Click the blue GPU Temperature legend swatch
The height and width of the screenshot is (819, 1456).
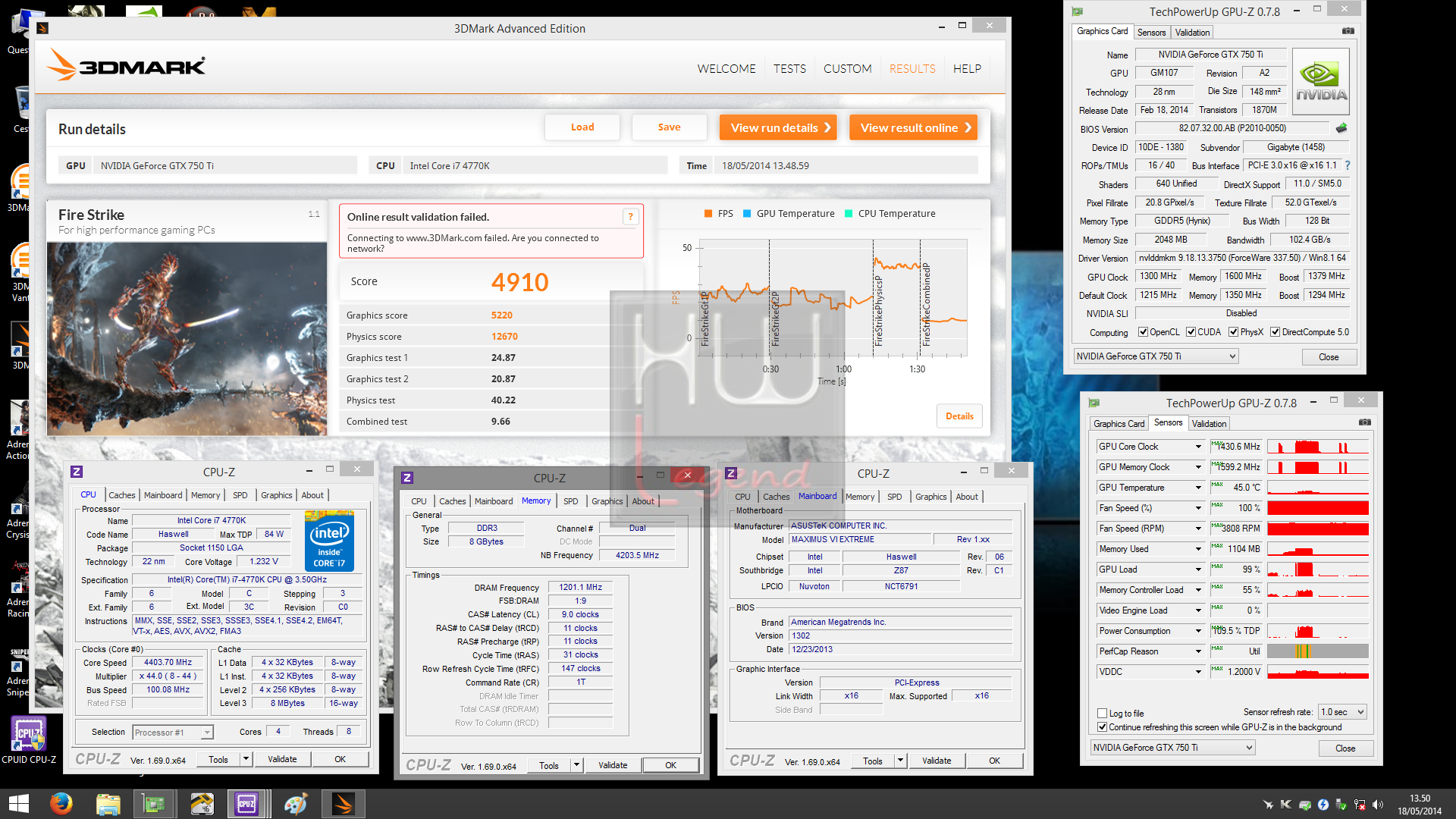tap(747, 214)
